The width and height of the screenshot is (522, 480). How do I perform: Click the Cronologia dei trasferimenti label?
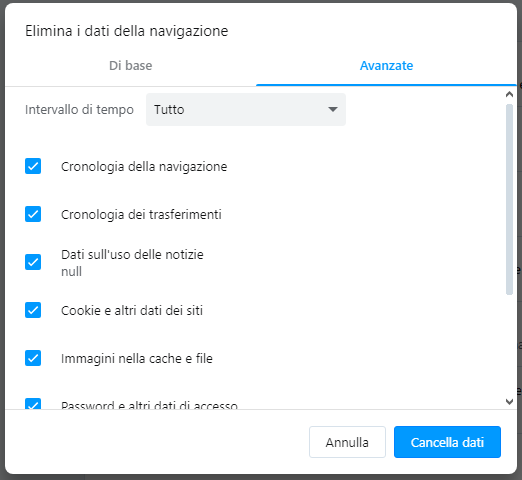(x=141, y=215)
